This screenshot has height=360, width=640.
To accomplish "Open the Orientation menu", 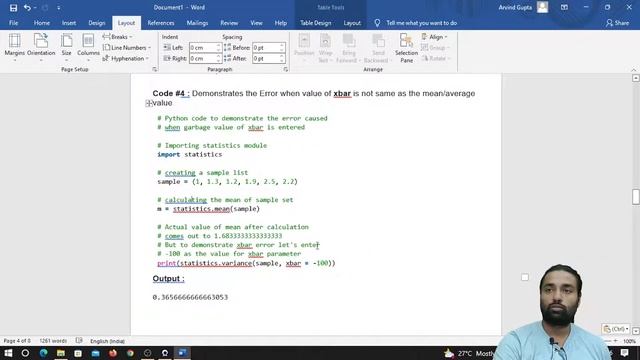I will 41,47.
